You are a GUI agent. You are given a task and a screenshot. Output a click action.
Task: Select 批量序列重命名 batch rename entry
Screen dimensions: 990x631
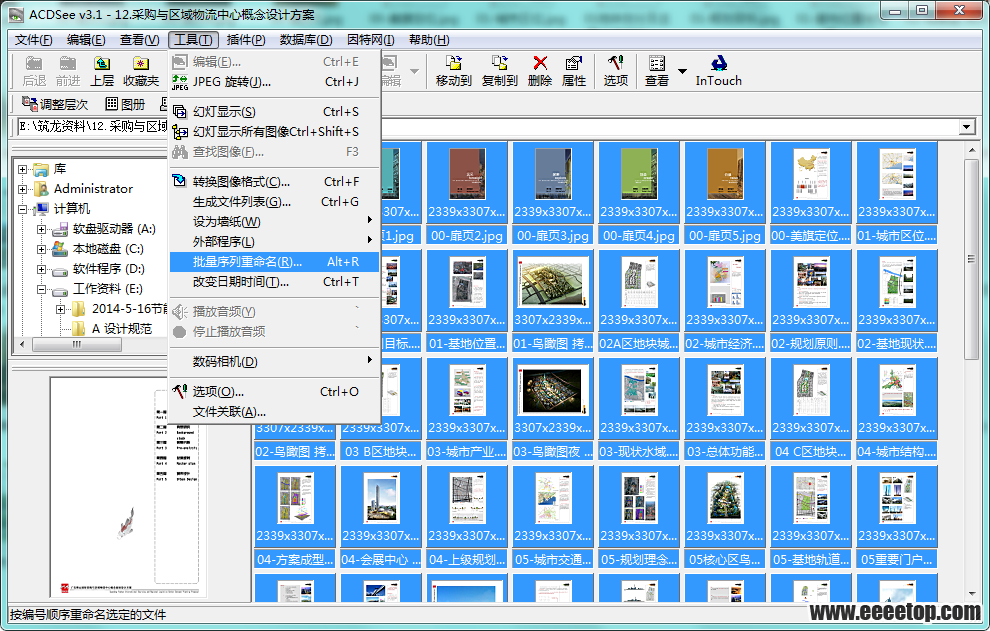(x=274, y=261)
